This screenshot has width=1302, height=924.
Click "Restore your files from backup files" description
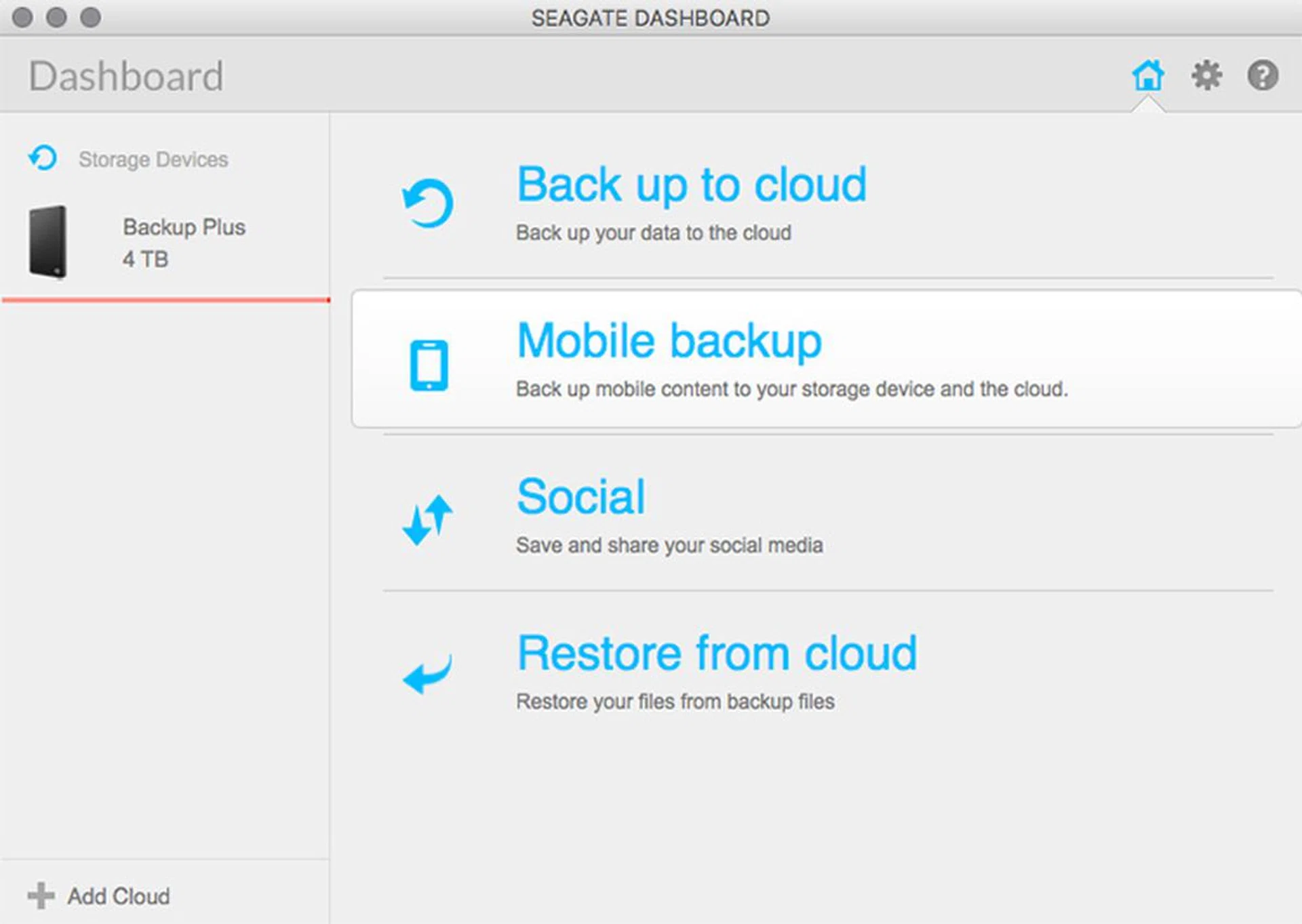coord(675,702)
